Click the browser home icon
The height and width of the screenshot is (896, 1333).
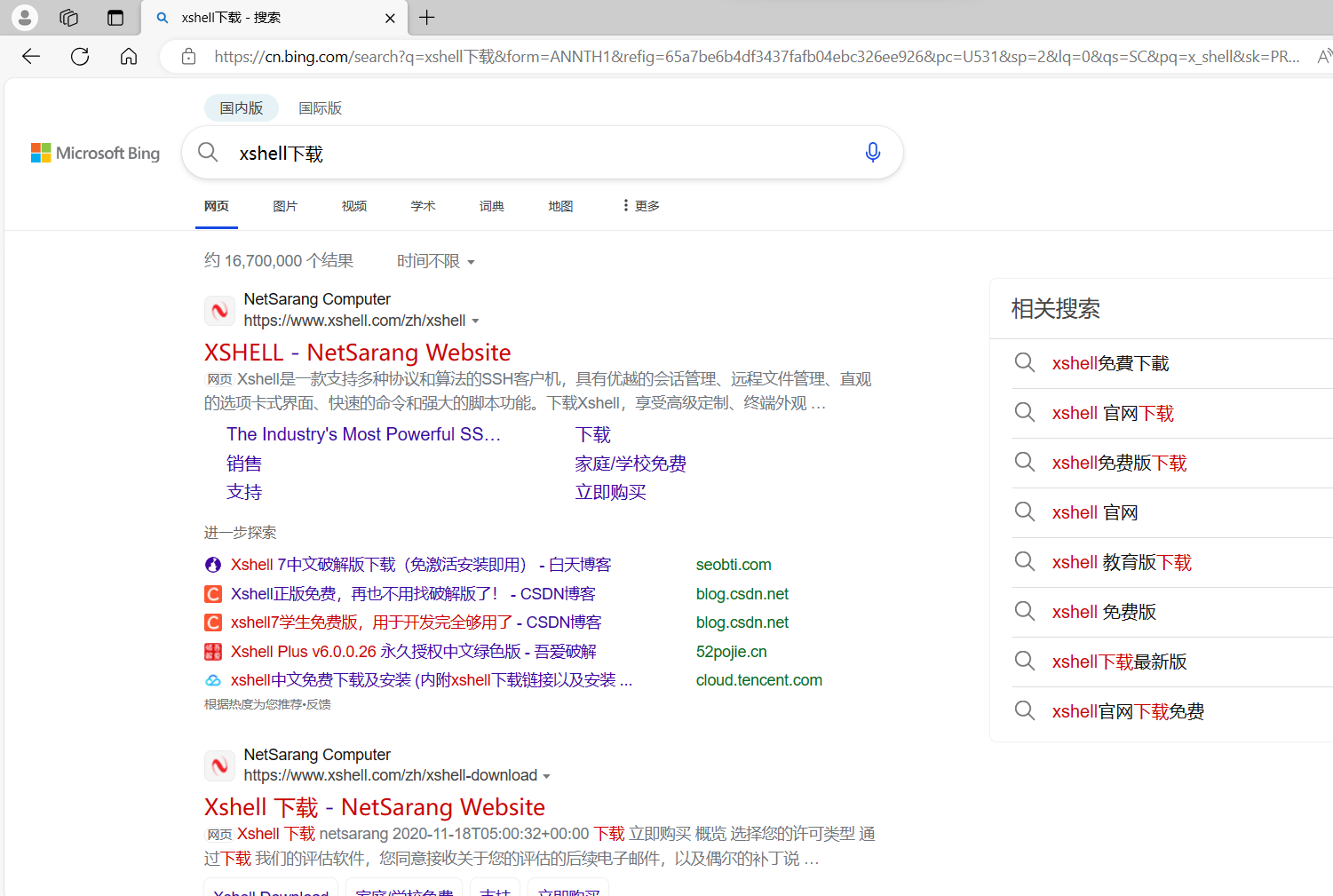click(x=128, y=56)
